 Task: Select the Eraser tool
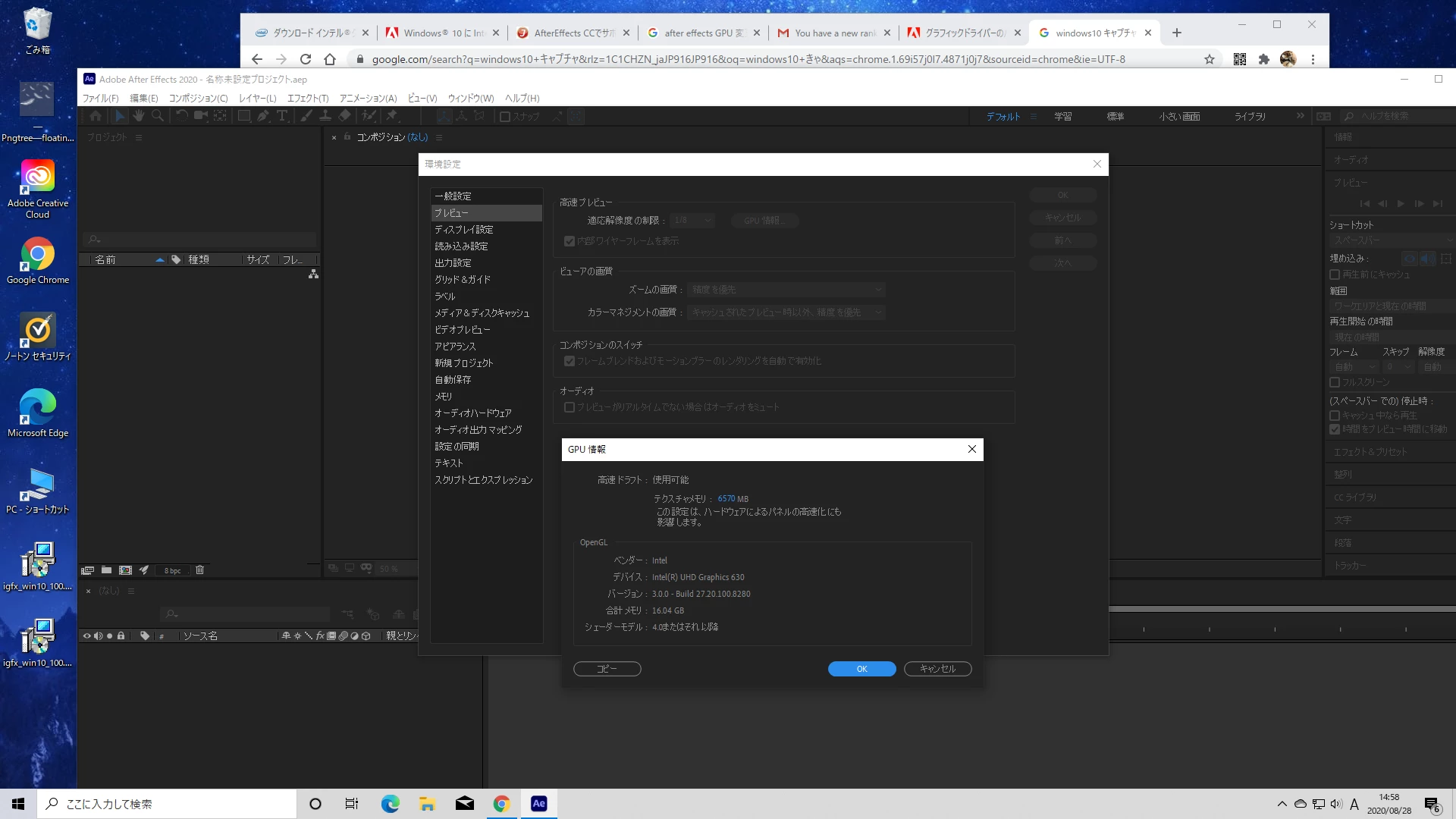coord(345,116)
